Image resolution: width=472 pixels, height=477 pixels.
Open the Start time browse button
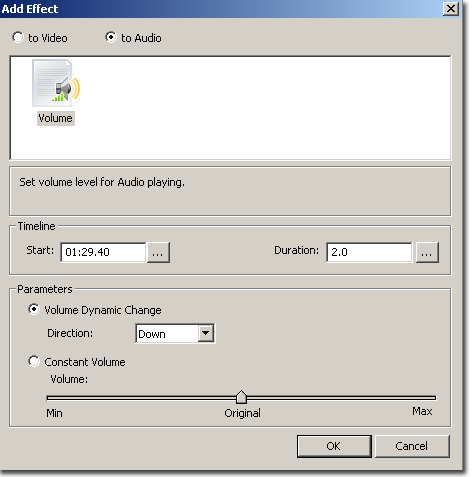(x=158, y=253)
